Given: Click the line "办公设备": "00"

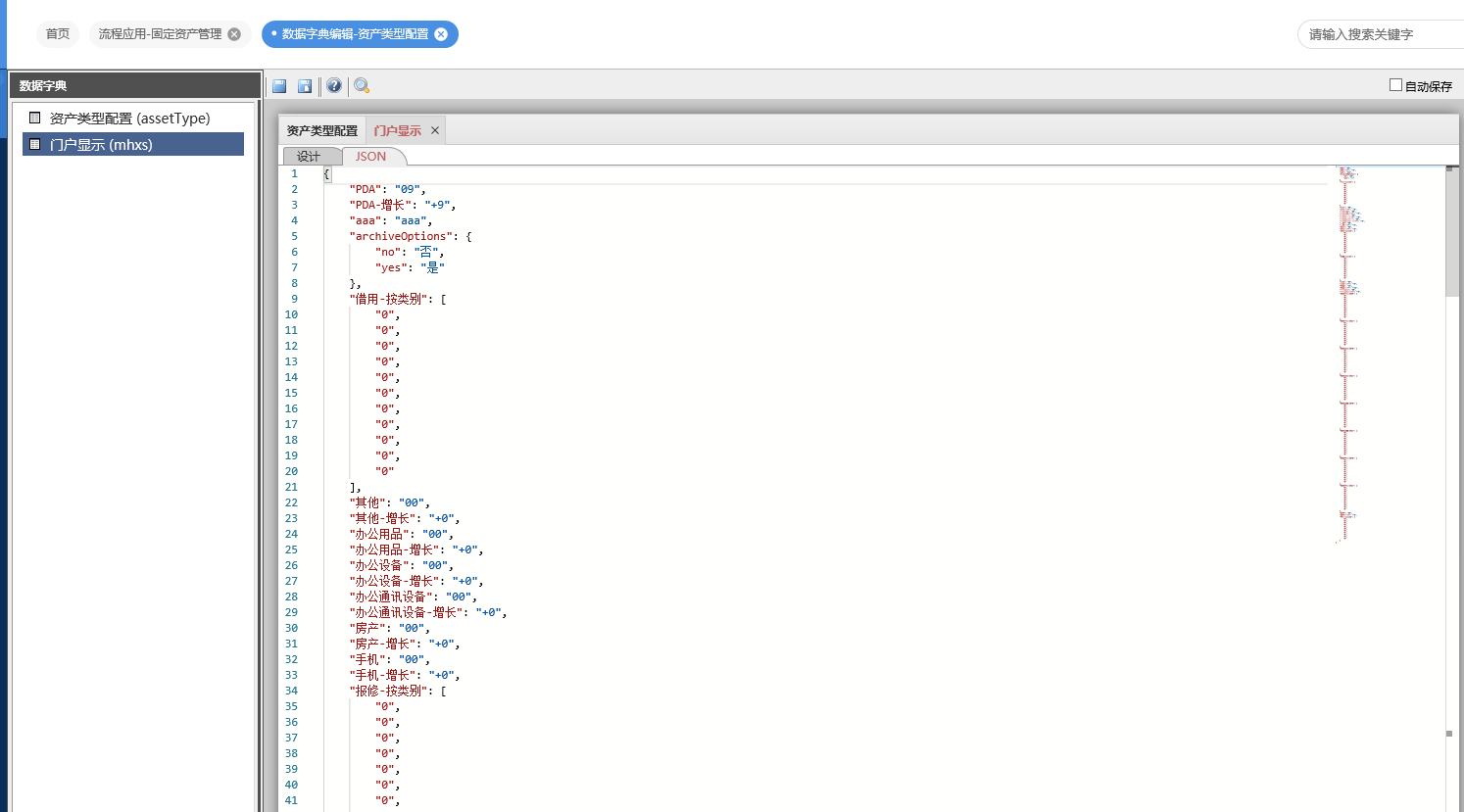Looking at the screenshot, I should point(402,565).
